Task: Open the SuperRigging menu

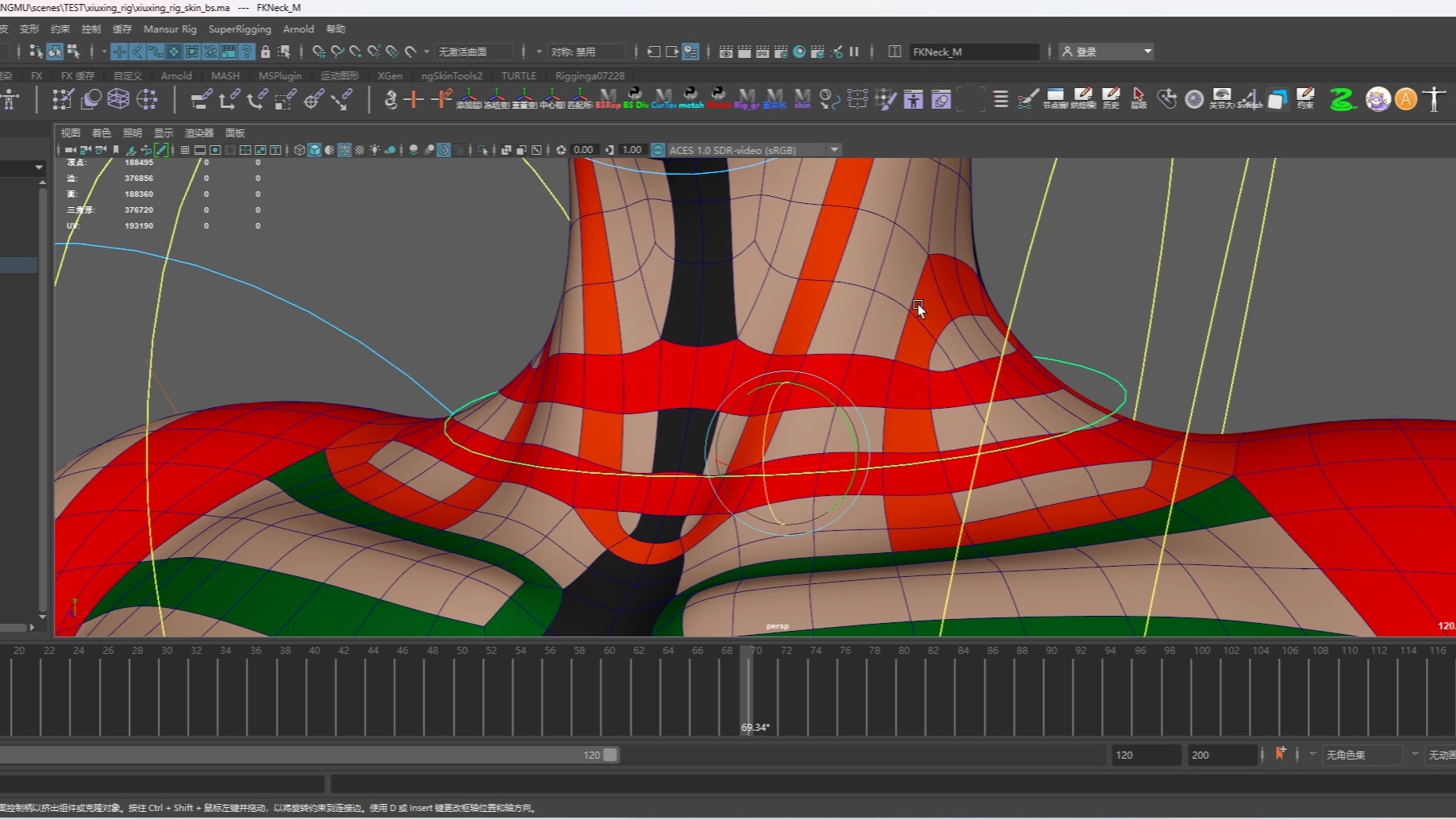Action: pyautogui.click(x=240, y=29)
